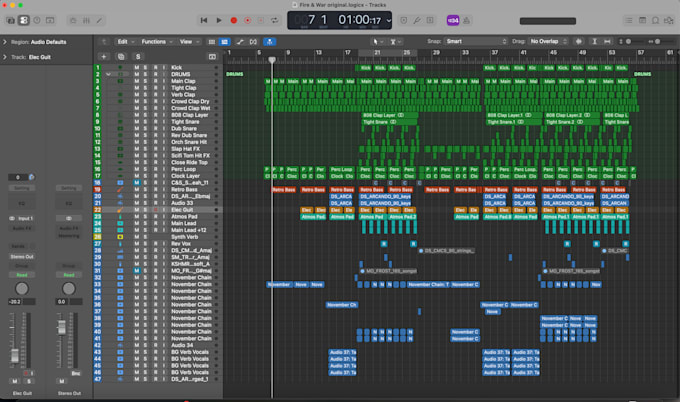Click the Duplicate Track button

click(121, 57)
